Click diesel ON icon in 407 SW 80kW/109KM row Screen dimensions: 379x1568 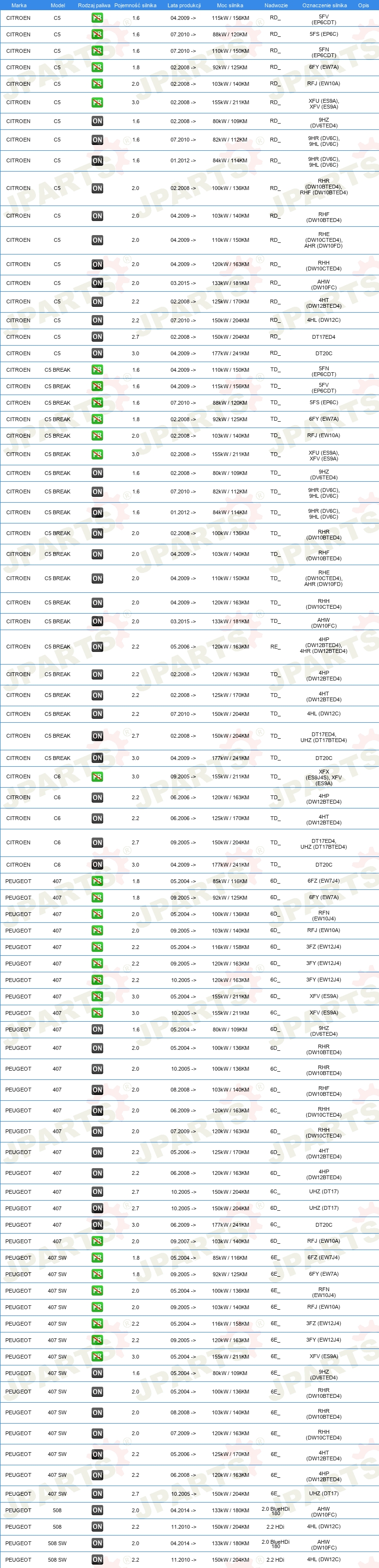click(97, 1373)
